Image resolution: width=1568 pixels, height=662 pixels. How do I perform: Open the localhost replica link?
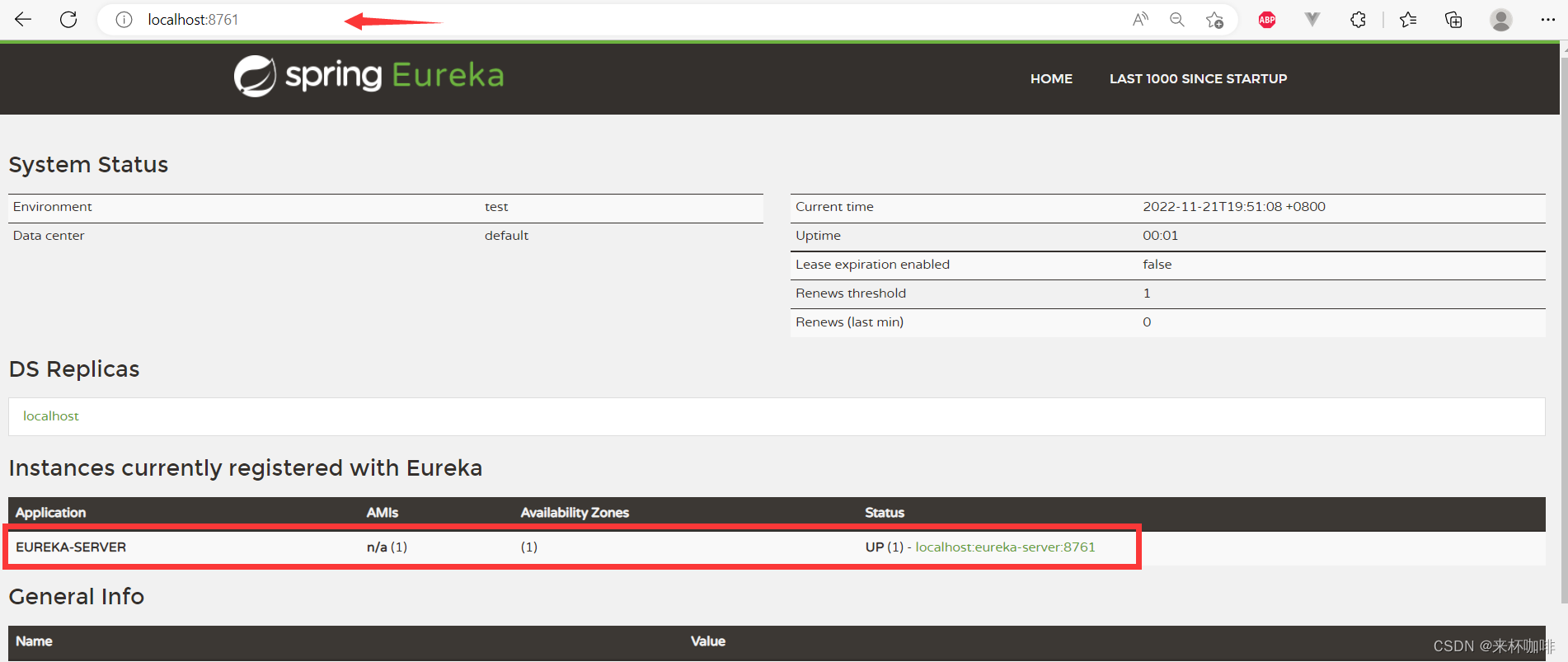tap(51, 416)
